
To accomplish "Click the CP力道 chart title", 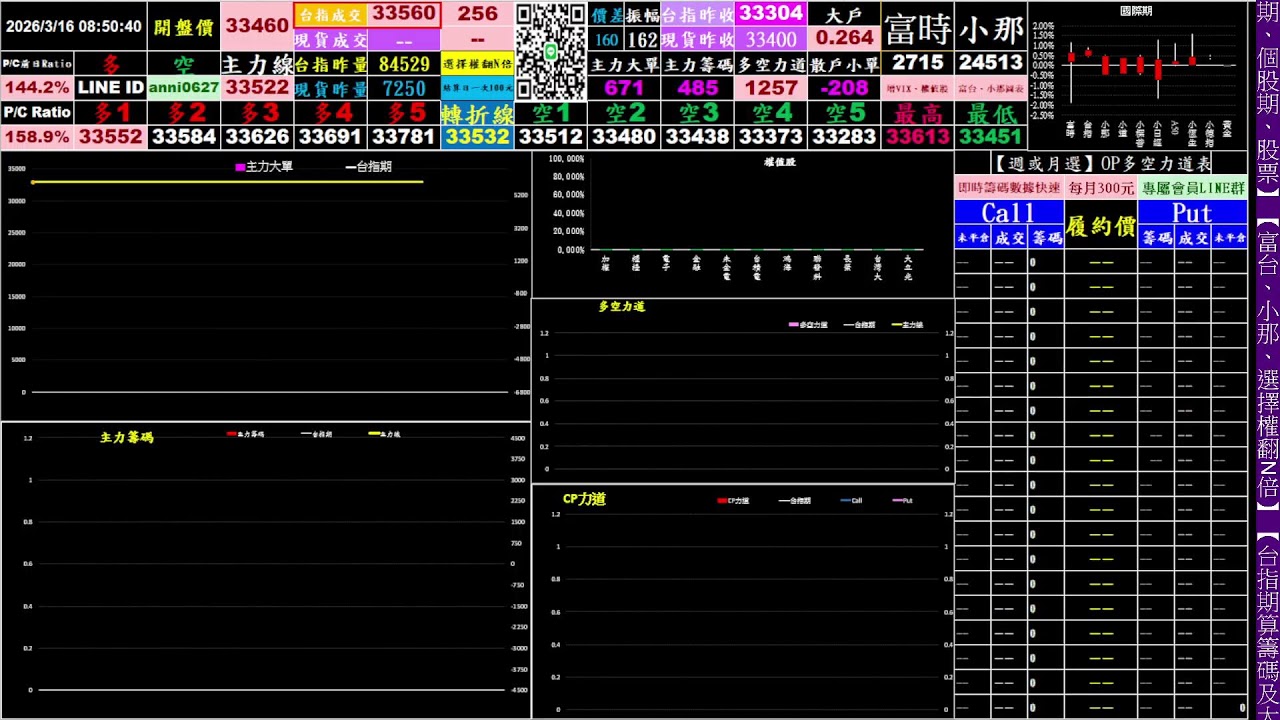I will [584, 499].
